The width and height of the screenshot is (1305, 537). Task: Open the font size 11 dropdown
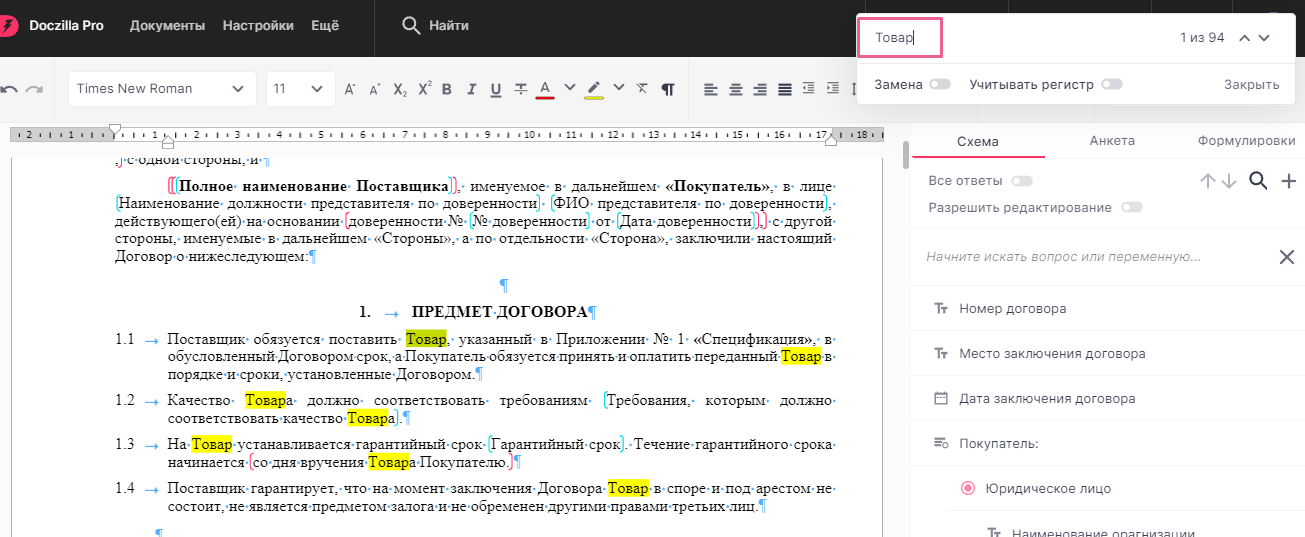[300, 89]
